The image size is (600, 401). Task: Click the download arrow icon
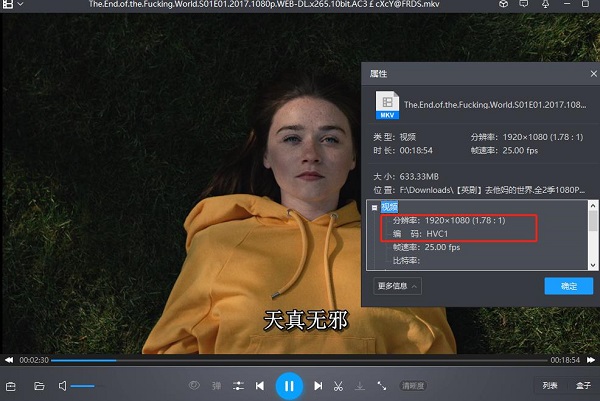(360, 386)
